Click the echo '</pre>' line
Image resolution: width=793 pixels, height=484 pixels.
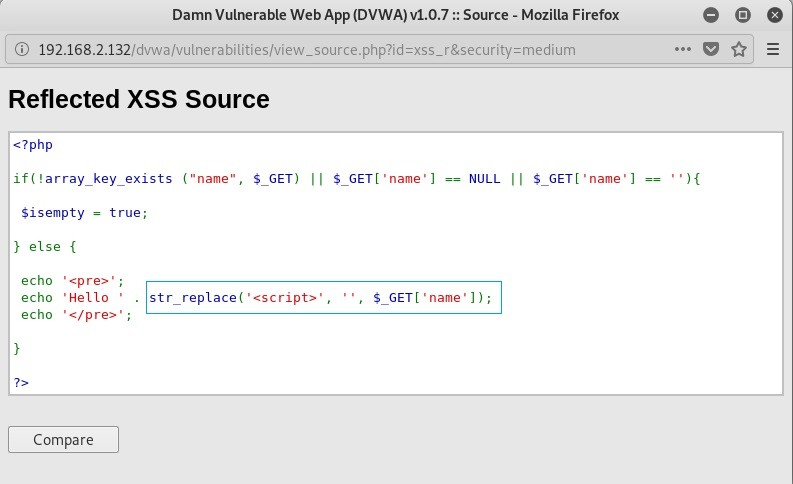(x=76, y=314)
